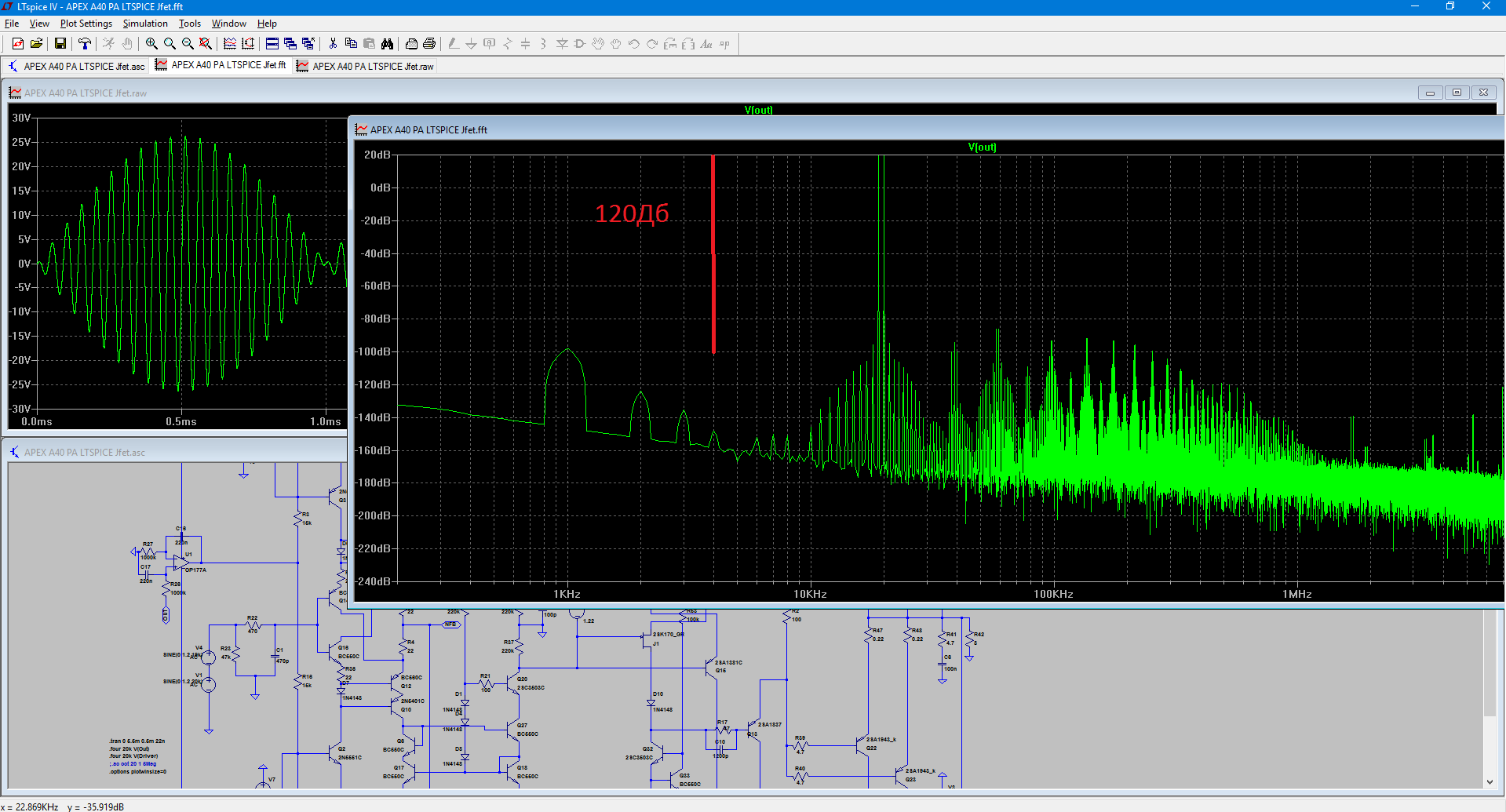Click the Copy toolbar icon
This screenshot has width=1506, height=812.
pyautogui.click(x=351, y=44)
